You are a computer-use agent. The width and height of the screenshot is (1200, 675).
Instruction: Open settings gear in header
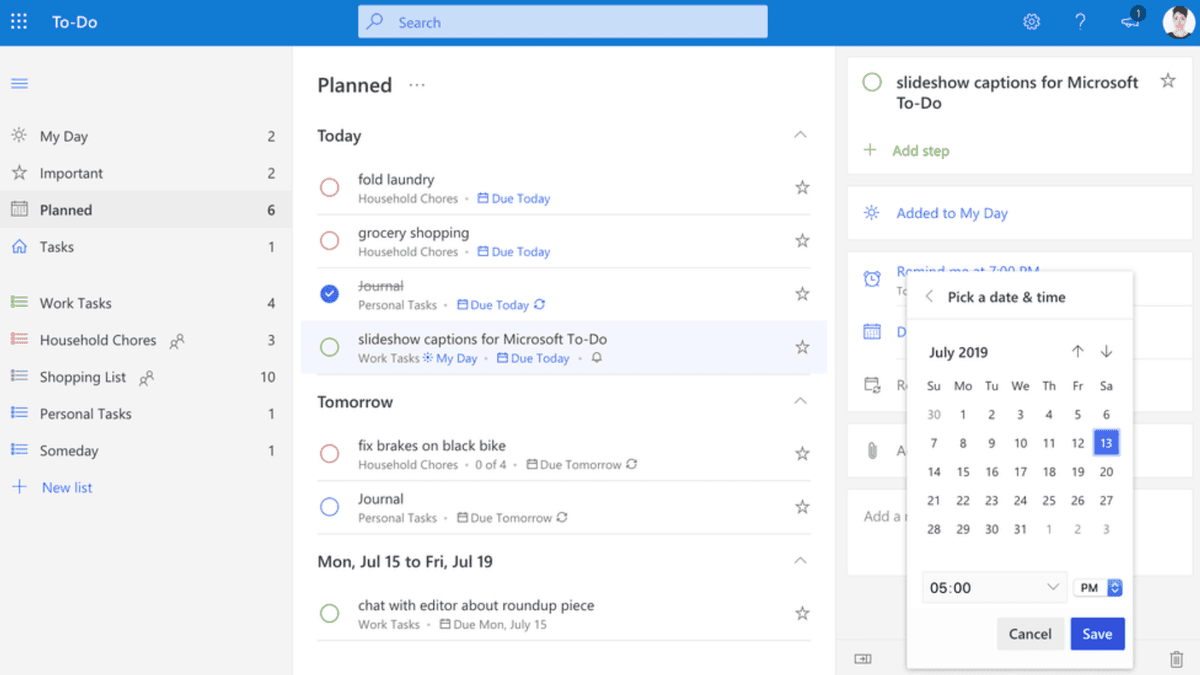1031,22
